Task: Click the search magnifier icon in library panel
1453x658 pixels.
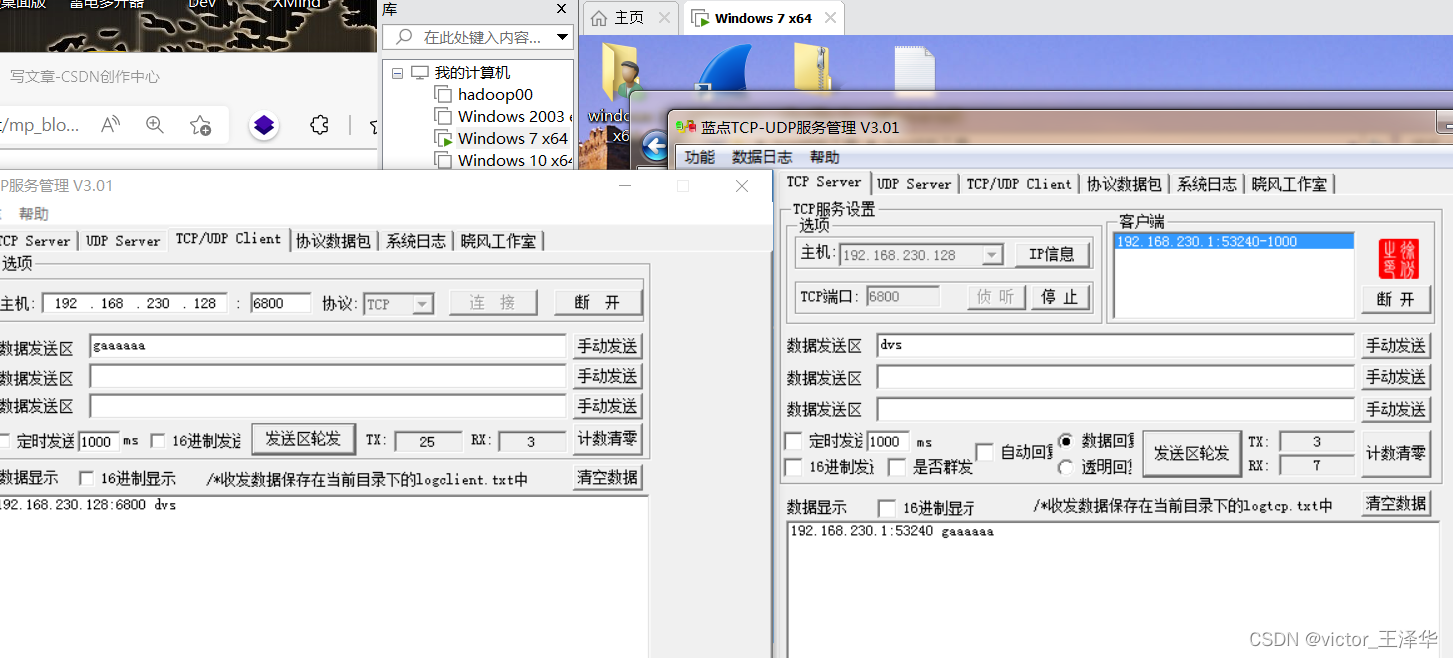Action: pos(404,37)
